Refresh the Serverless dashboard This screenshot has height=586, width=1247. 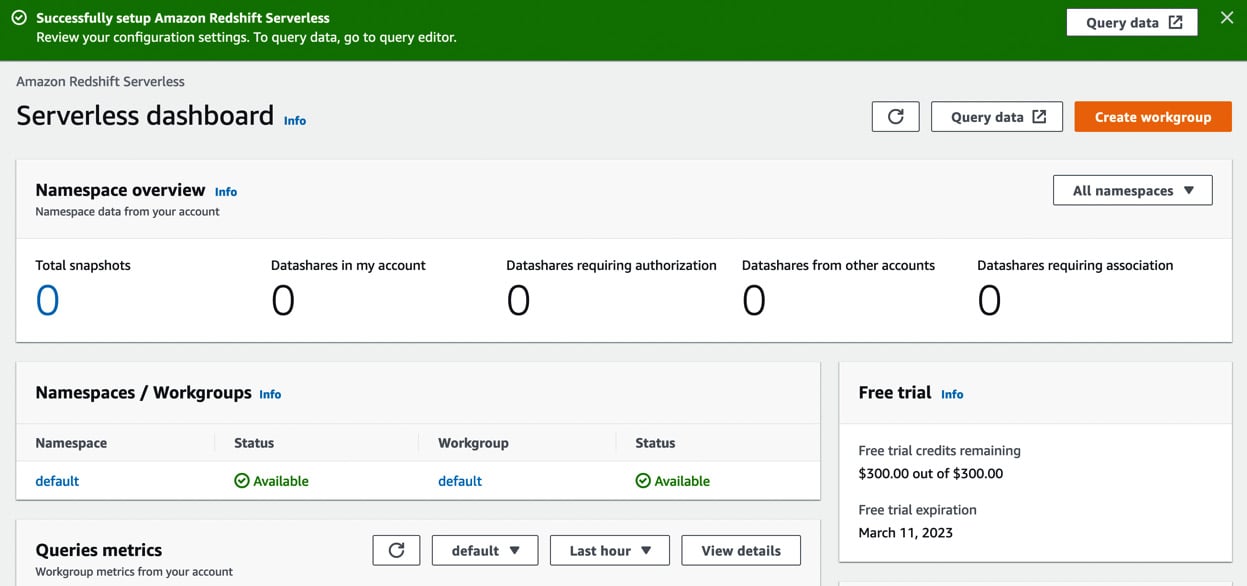click(x=896, y=117)
